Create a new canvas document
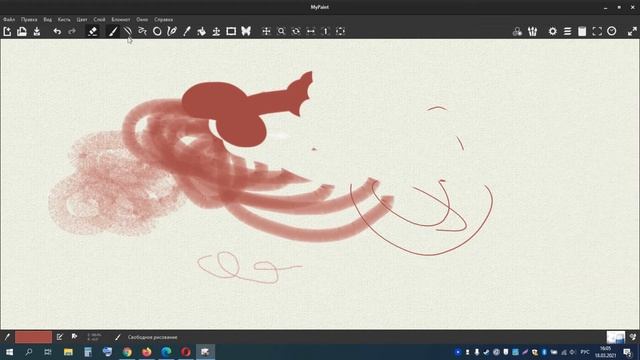This screenshot has width=640, height=360. (7, 31)
